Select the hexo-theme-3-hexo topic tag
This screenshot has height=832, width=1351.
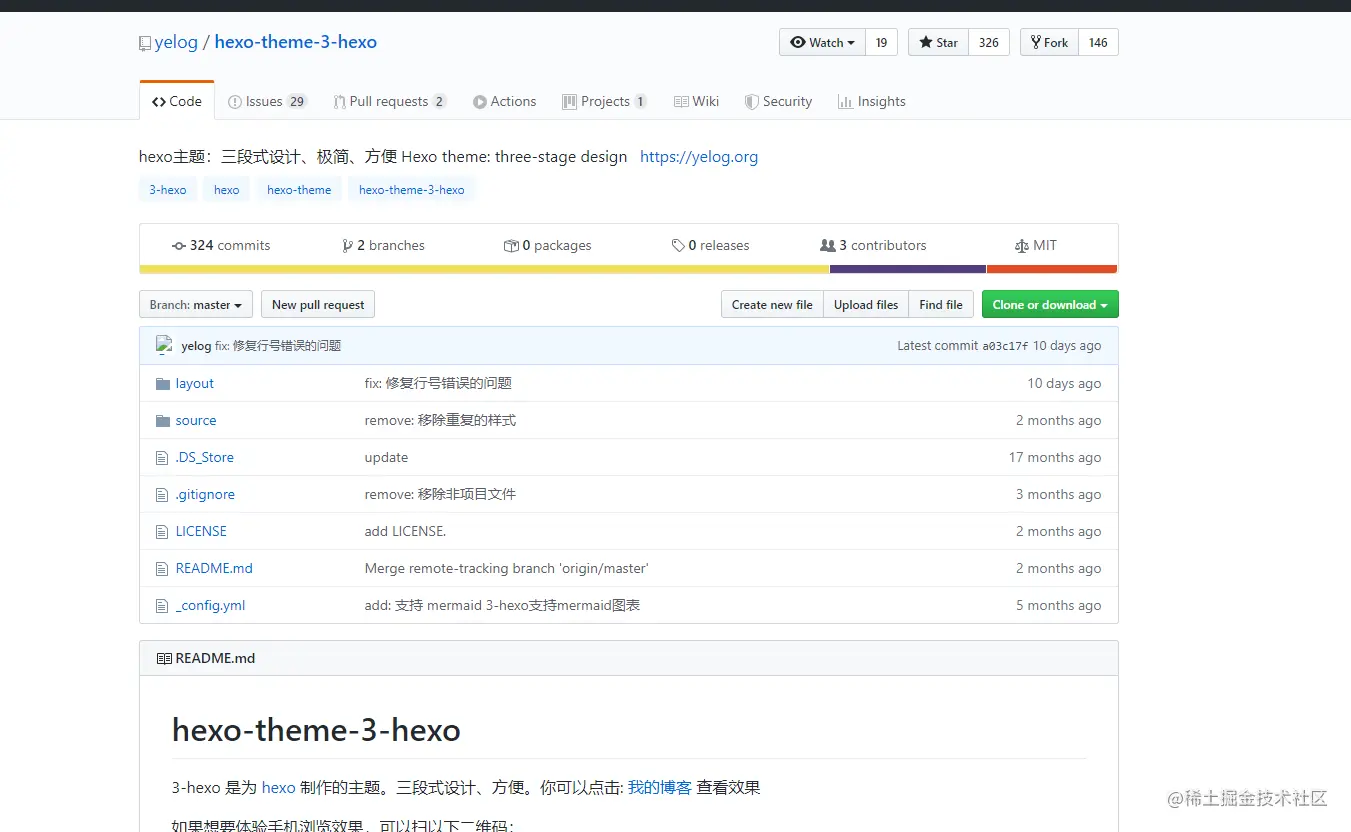(x=412, y=190)
